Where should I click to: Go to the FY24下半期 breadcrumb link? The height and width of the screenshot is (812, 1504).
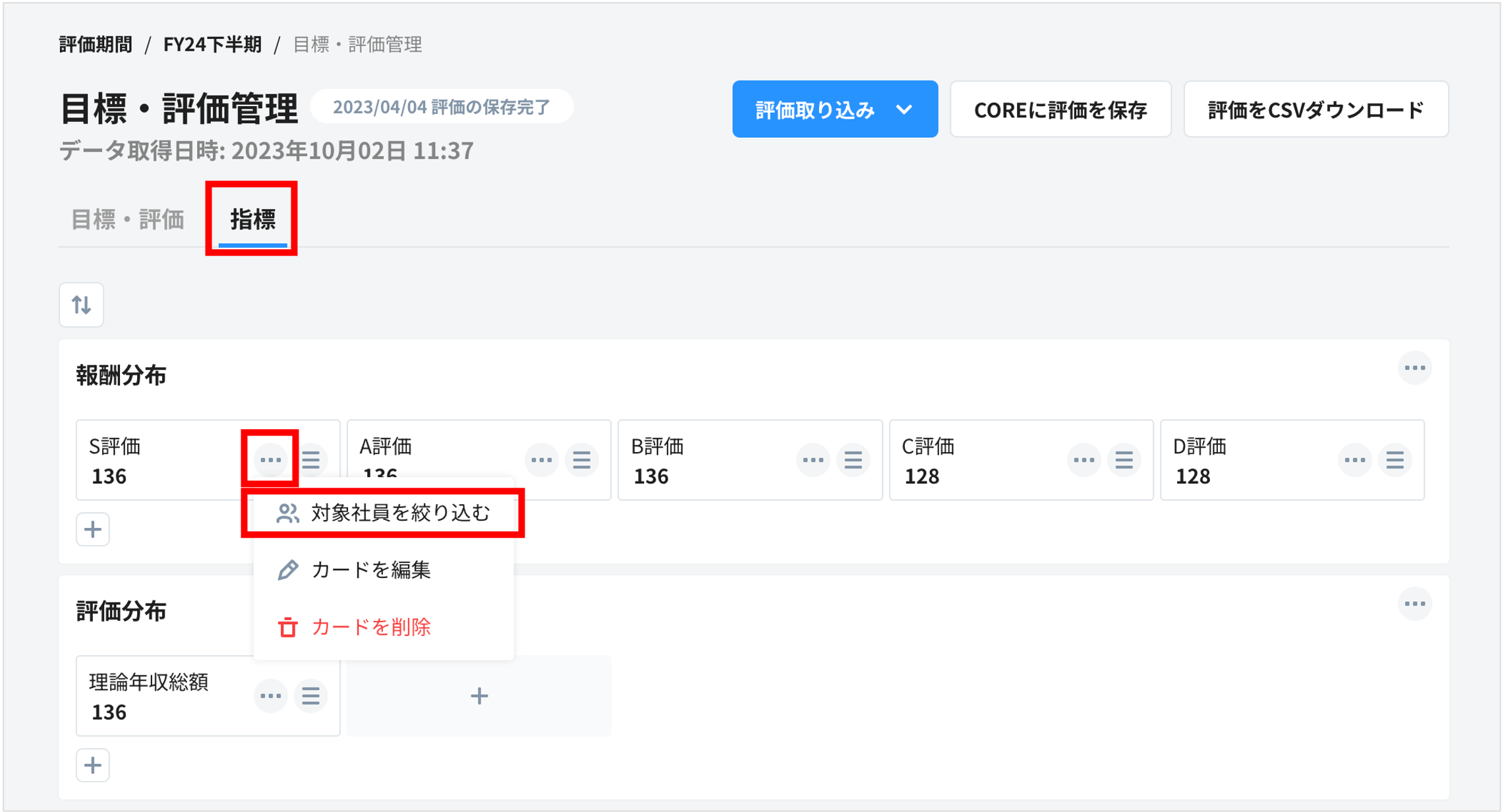click(212, 44)
